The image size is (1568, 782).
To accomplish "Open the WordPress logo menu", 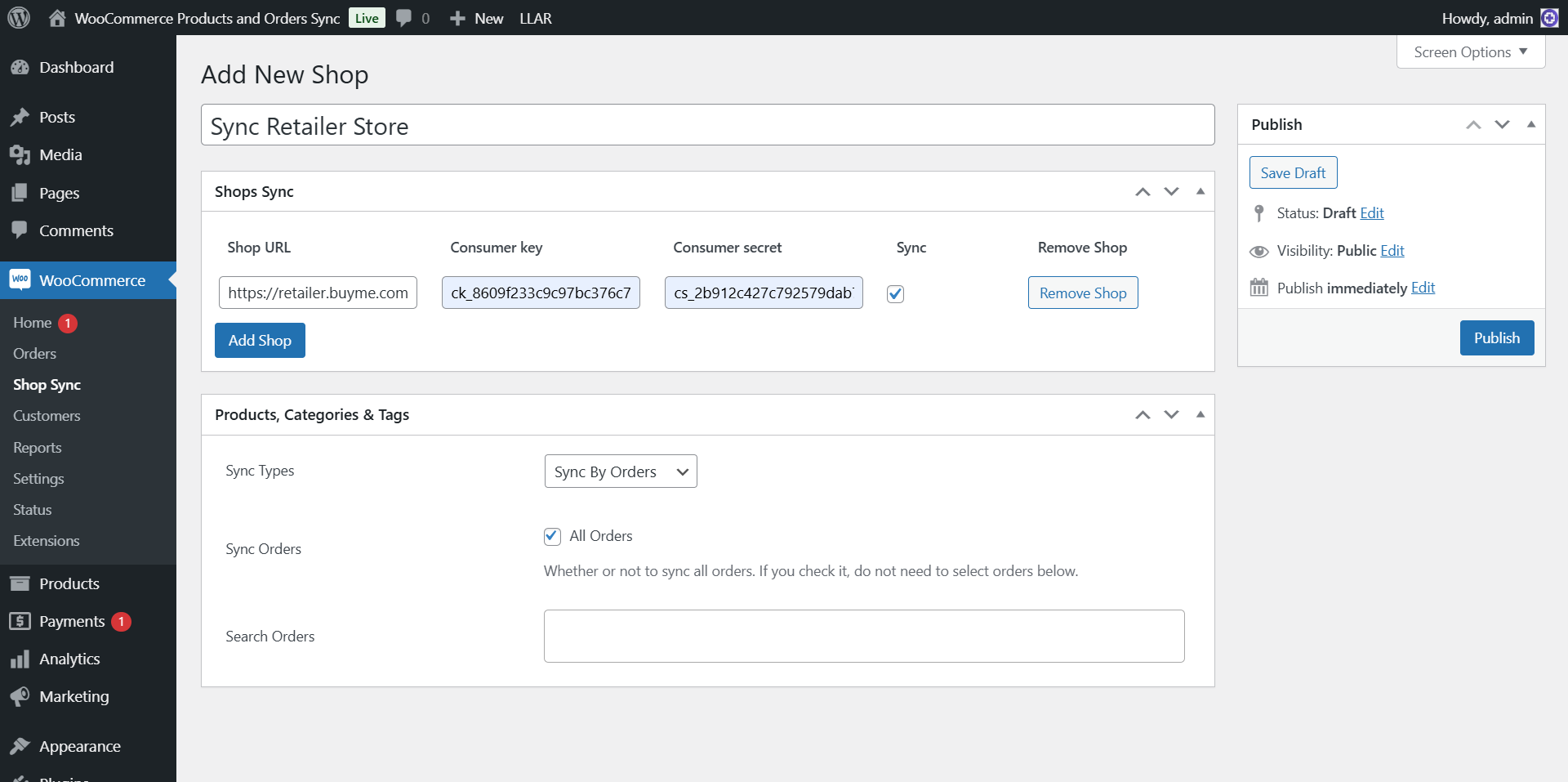I will (x=17, y=17).
